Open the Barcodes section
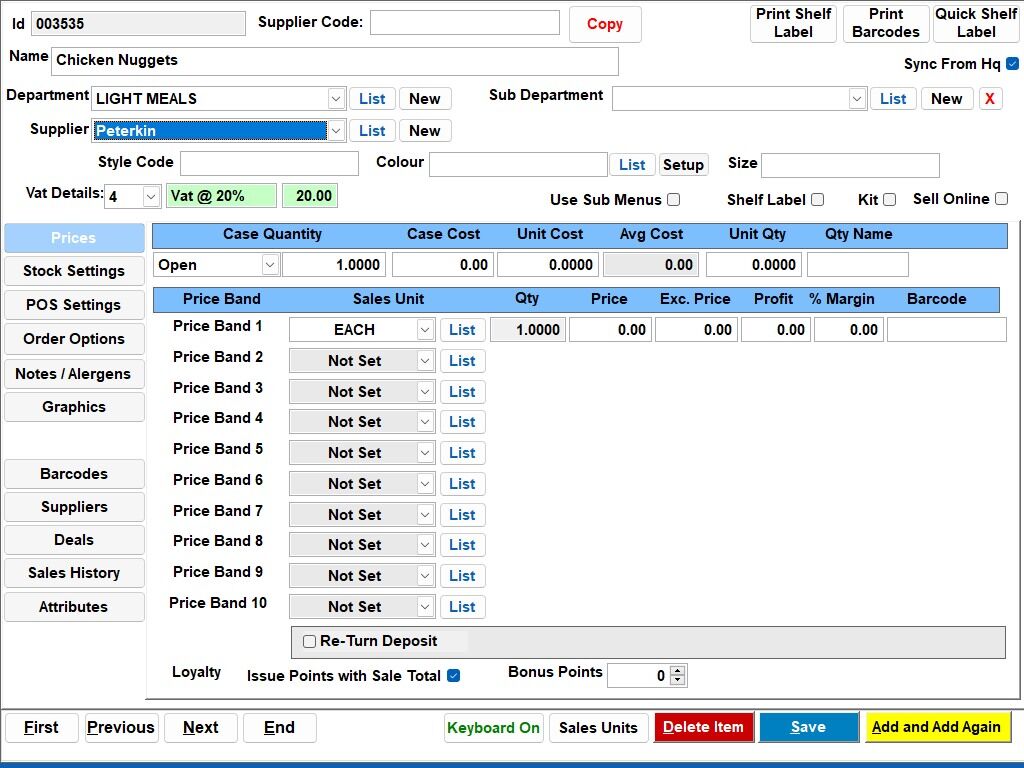1024x768 pixels. tap(74, 474)
